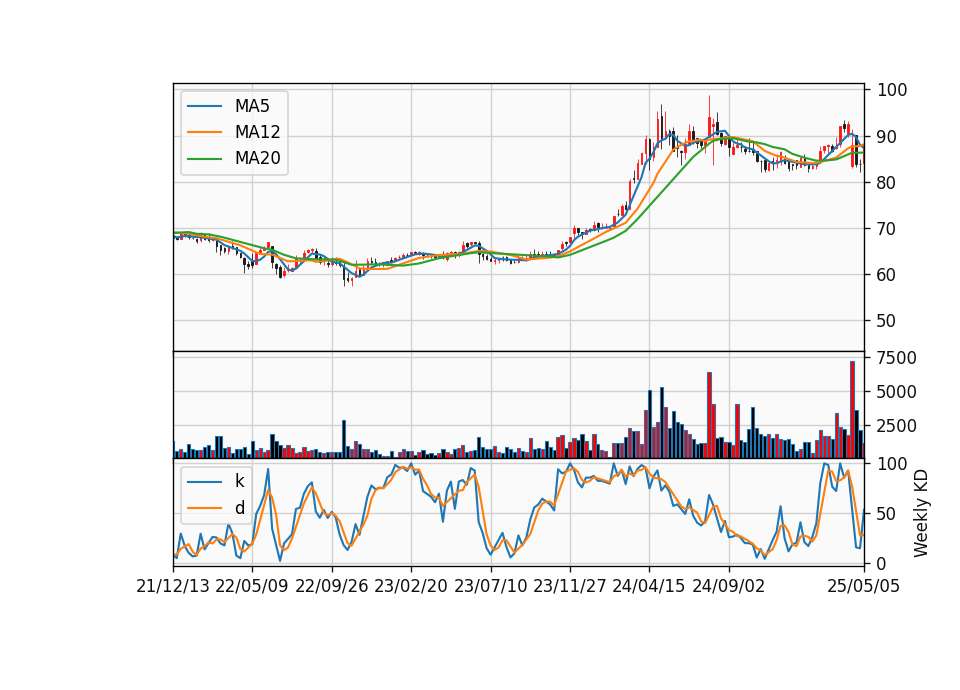960x690 pixels.
Task: Click the price axis value 90
Action: tap(887, 137)
